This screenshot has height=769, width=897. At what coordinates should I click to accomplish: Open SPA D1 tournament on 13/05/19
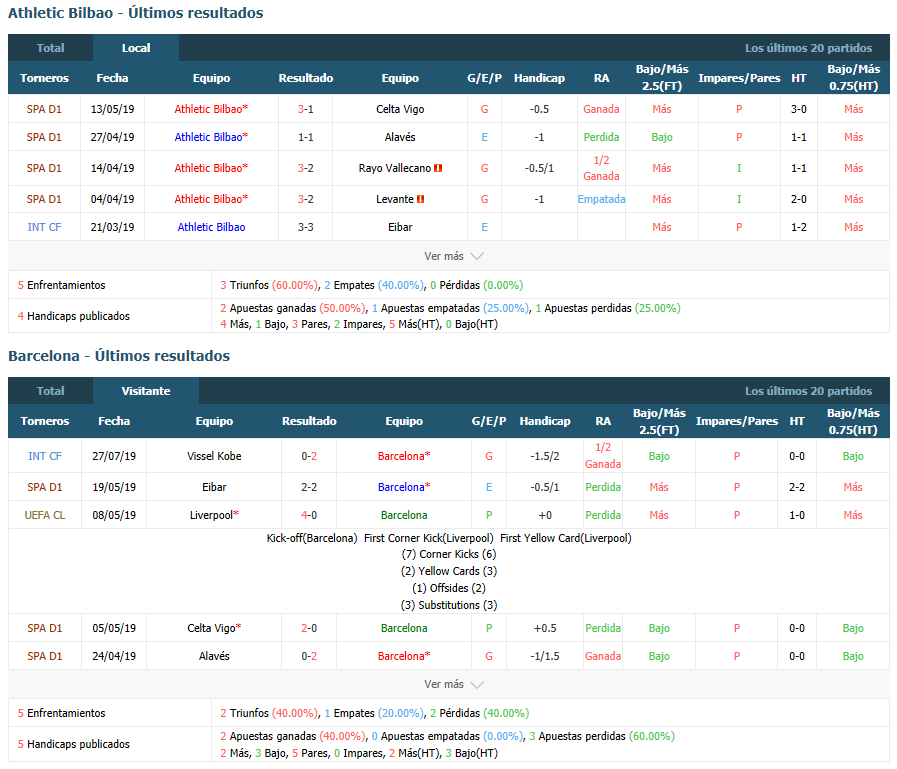click(x=44, y=109)
